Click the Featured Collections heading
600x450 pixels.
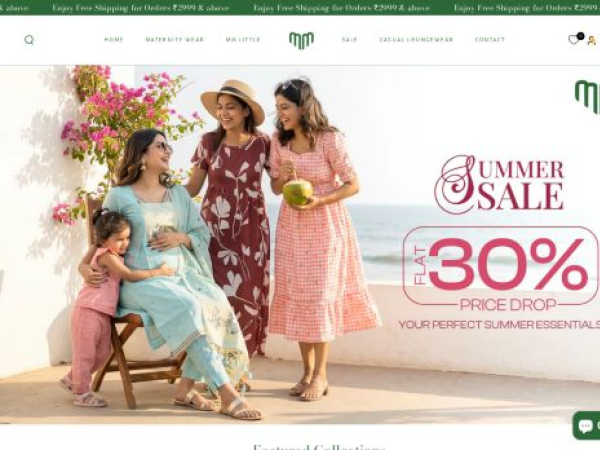(319, 447)
